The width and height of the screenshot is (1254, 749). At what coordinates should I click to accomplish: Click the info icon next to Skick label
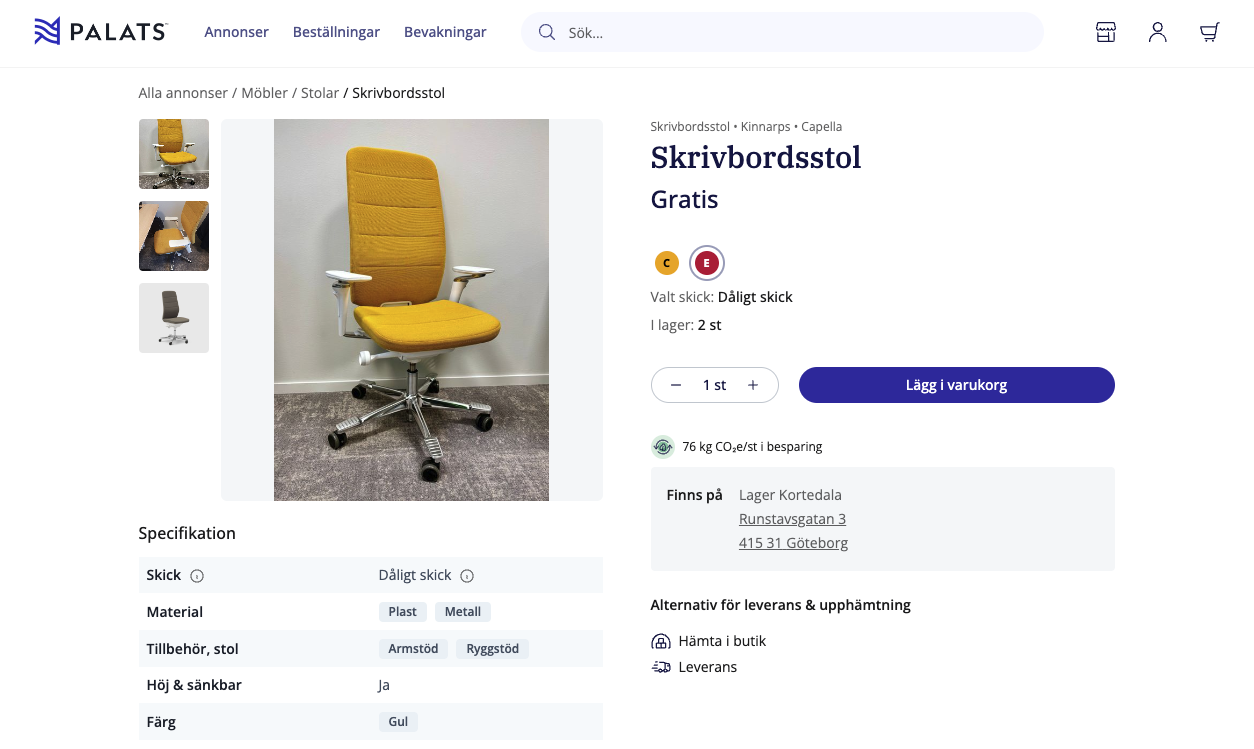(x=197, y=576)
